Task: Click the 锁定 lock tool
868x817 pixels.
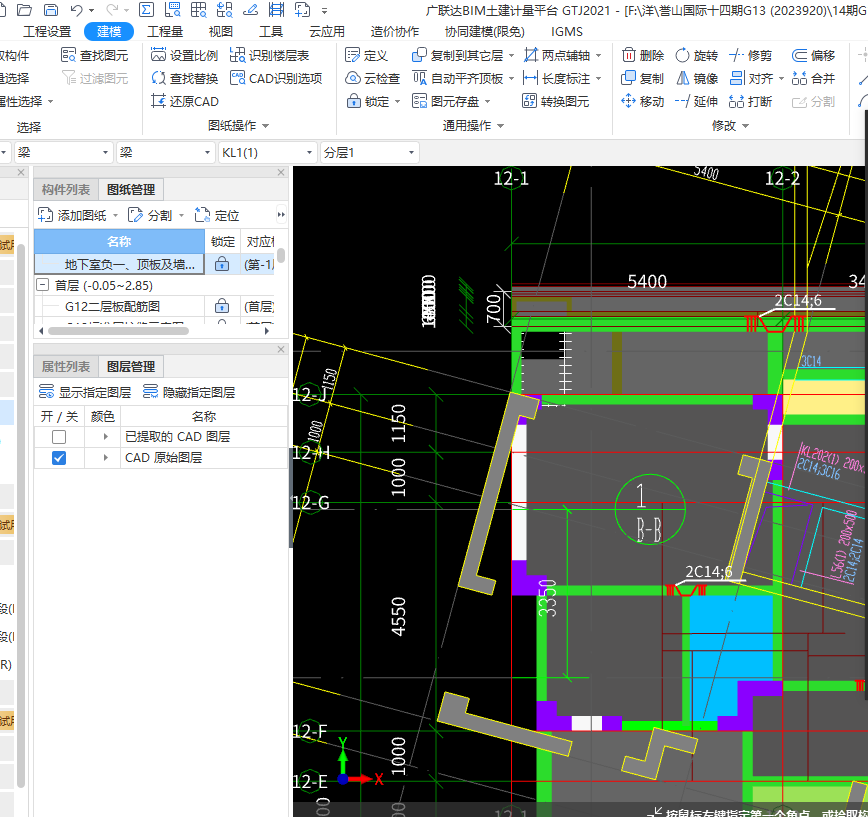Action: pyautogui.click(x=368, y=101)
